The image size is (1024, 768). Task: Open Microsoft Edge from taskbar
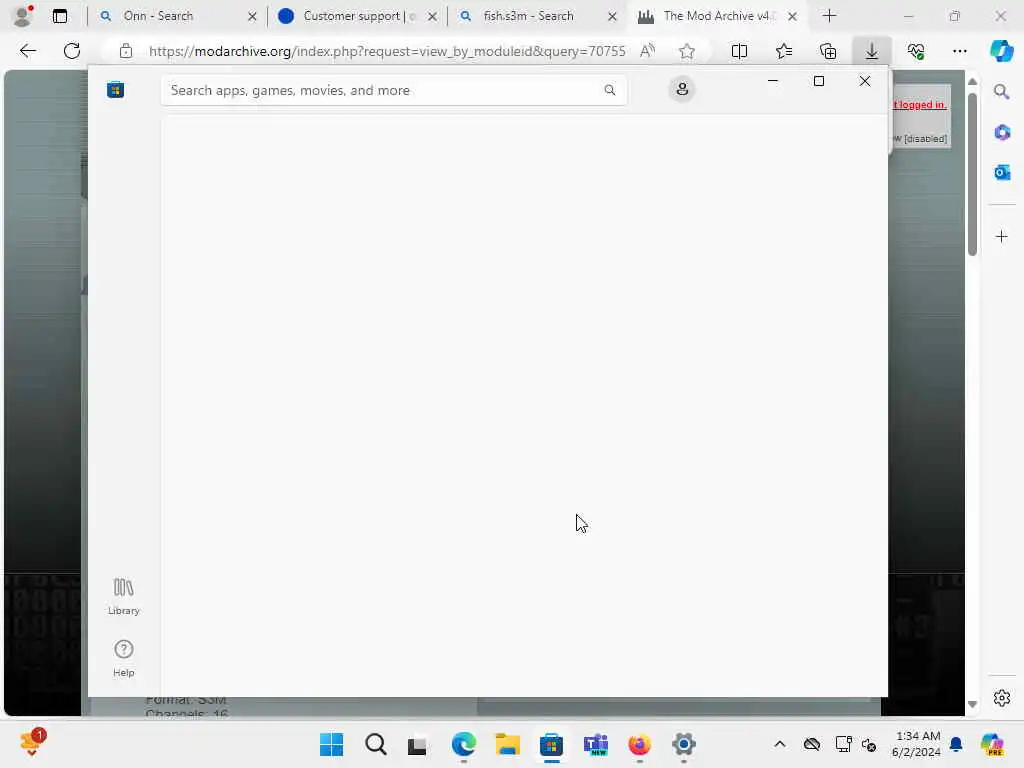point(464,744)
